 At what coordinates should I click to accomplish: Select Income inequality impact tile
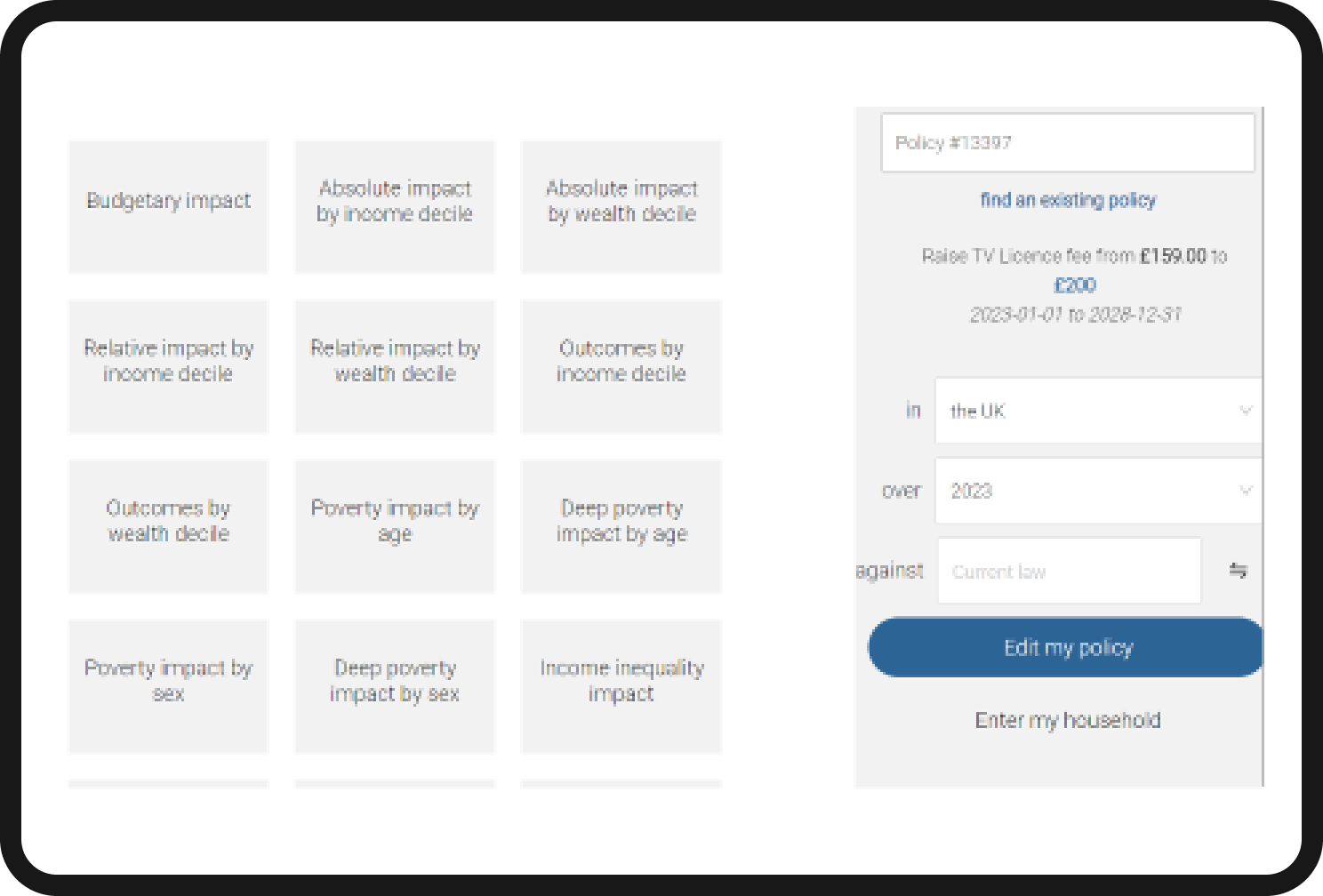(621, 686)
